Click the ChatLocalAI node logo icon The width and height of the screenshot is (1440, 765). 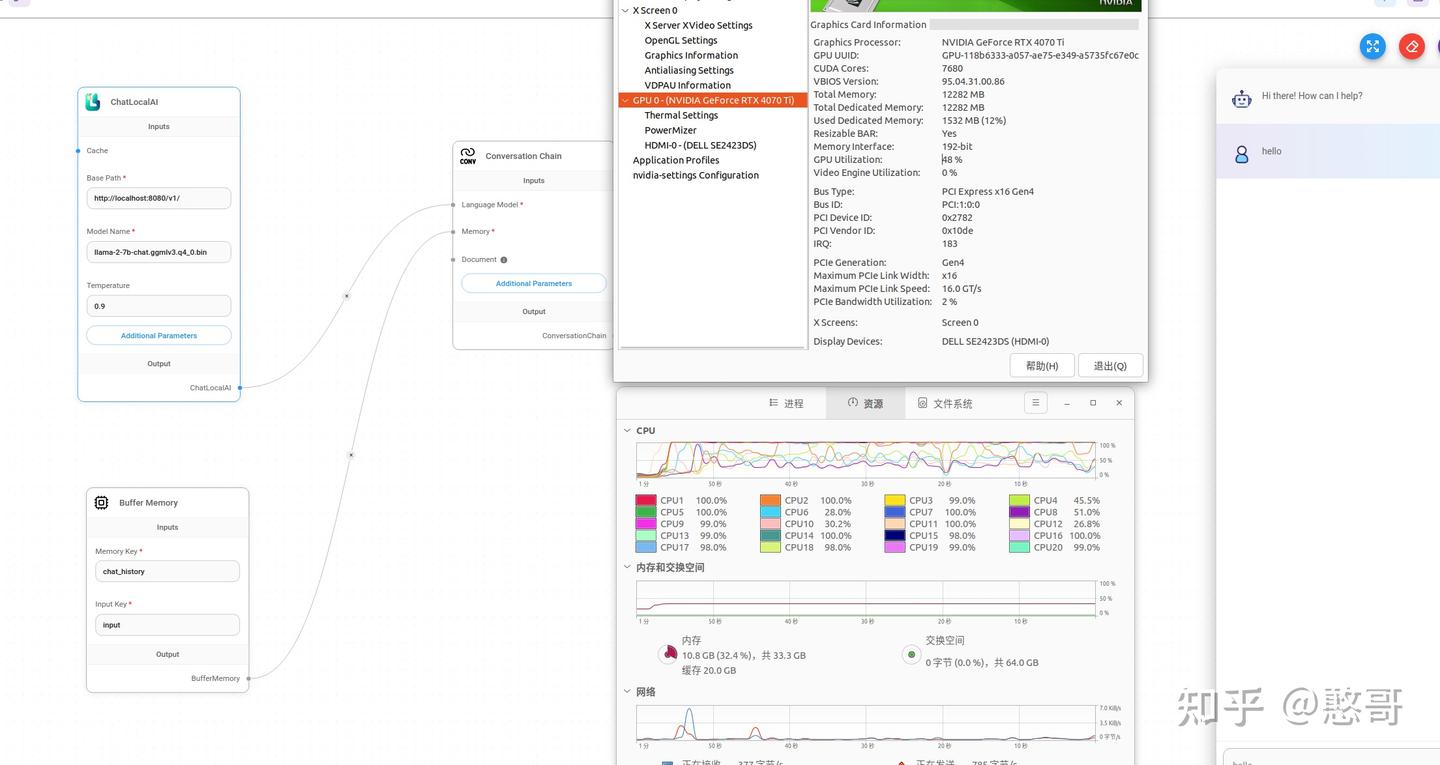(93, 102)
